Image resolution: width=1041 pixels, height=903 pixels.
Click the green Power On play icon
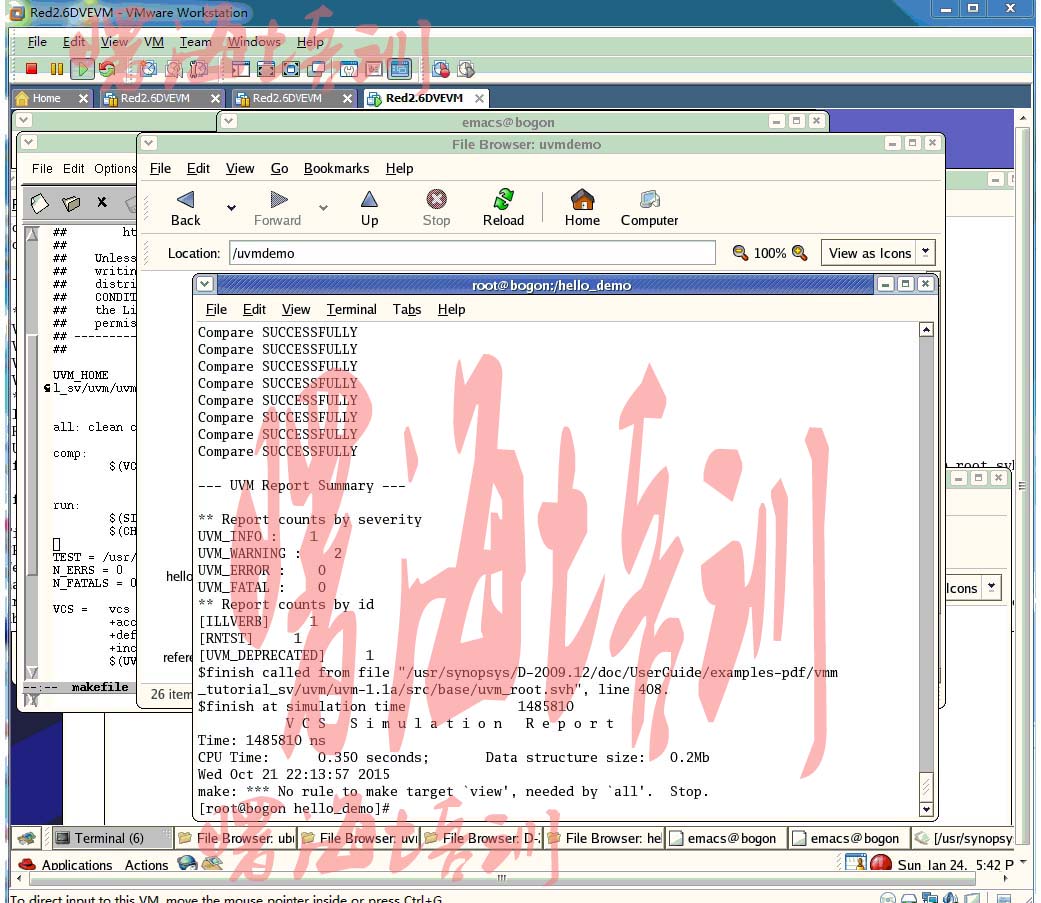pyautogui.click(x=82, y=69)
